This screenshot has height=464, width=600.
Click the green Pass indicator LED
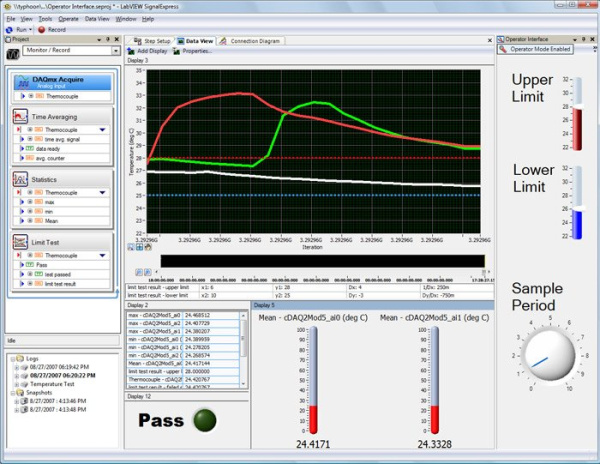pos(206,419)
